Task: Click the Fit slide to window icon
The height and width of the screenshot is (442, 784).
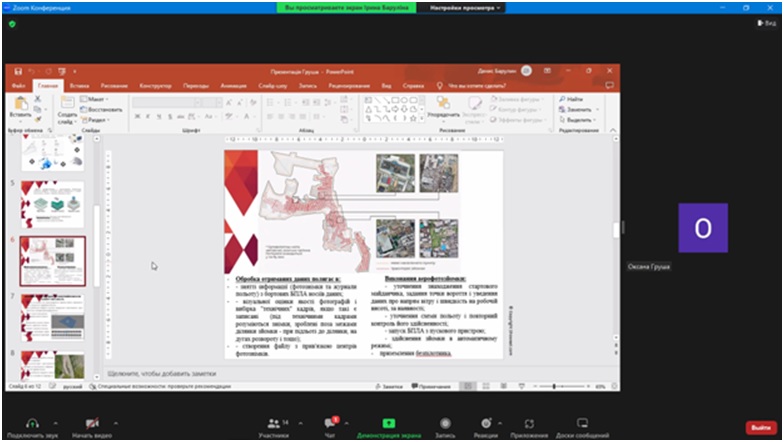Action: point(614,386)
